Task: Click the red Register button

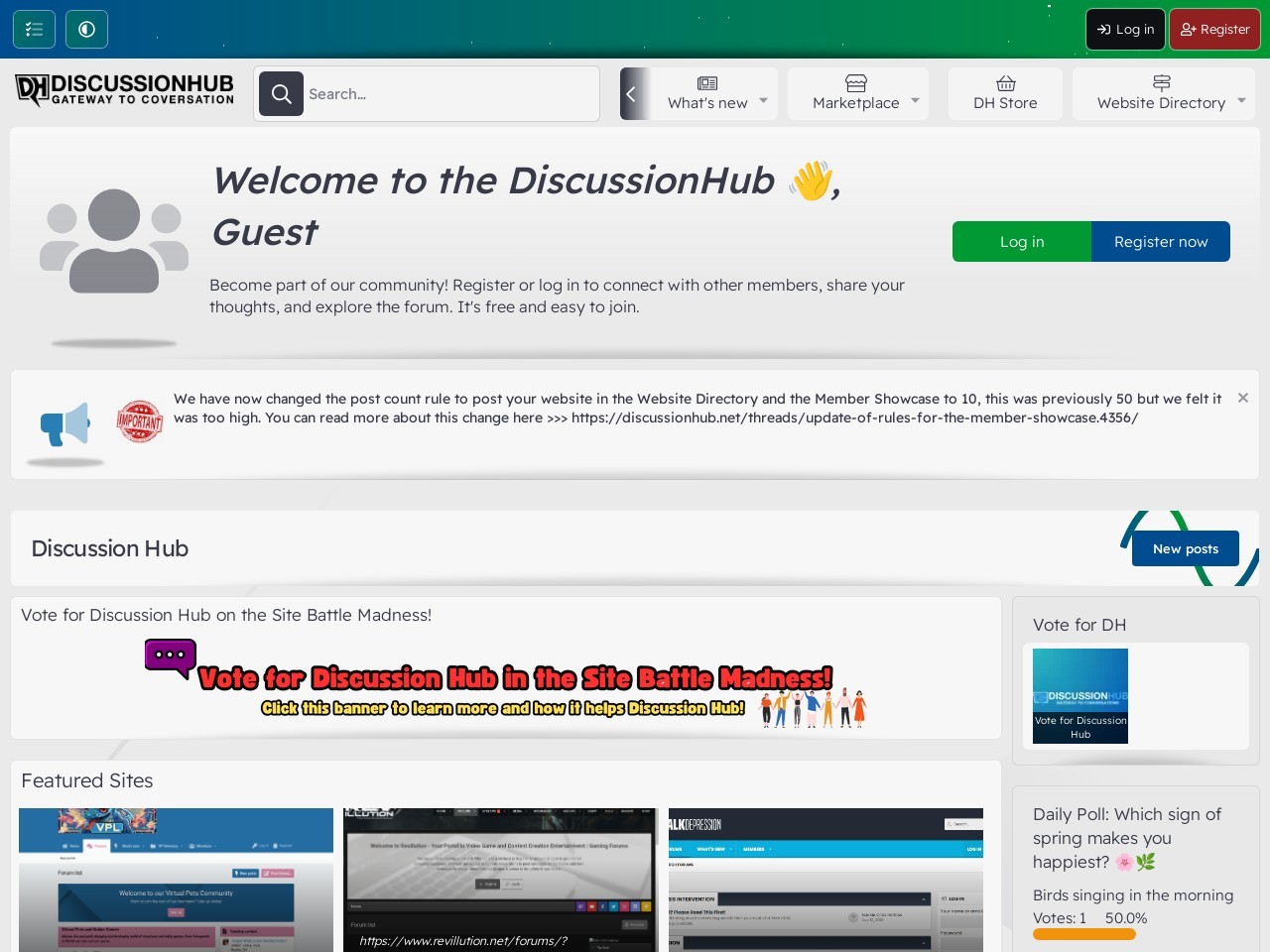Action: point(1214,29)
